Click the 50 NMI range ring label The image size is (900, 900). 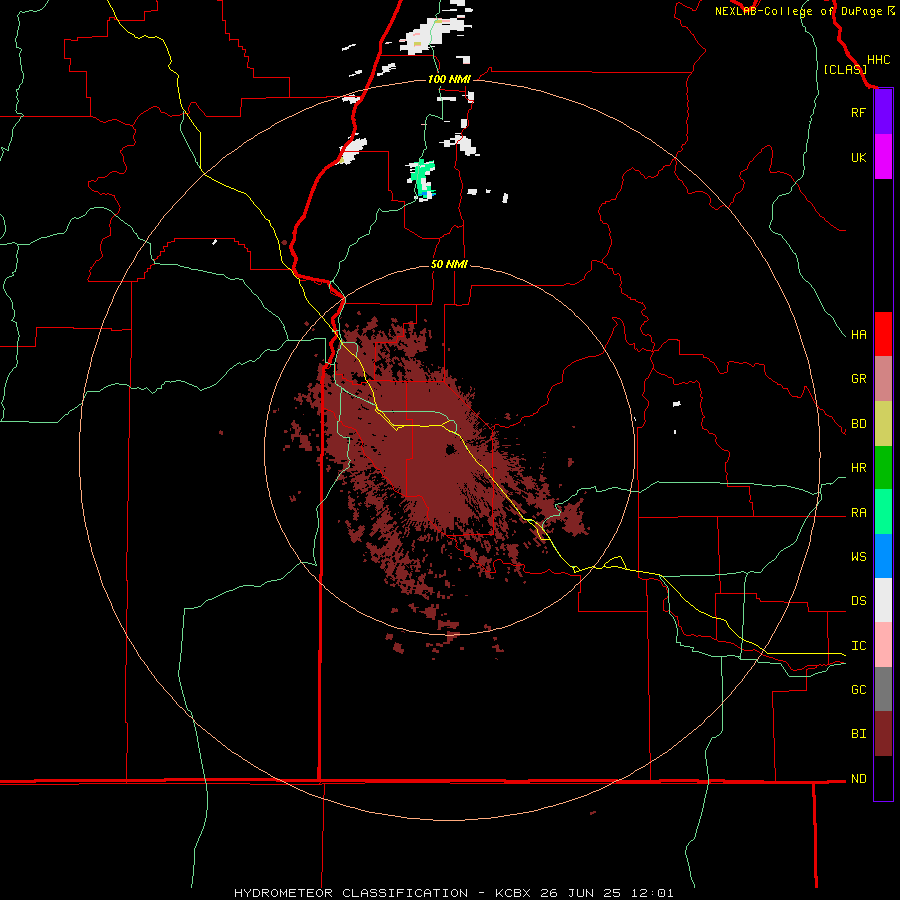tap(449, 265)
